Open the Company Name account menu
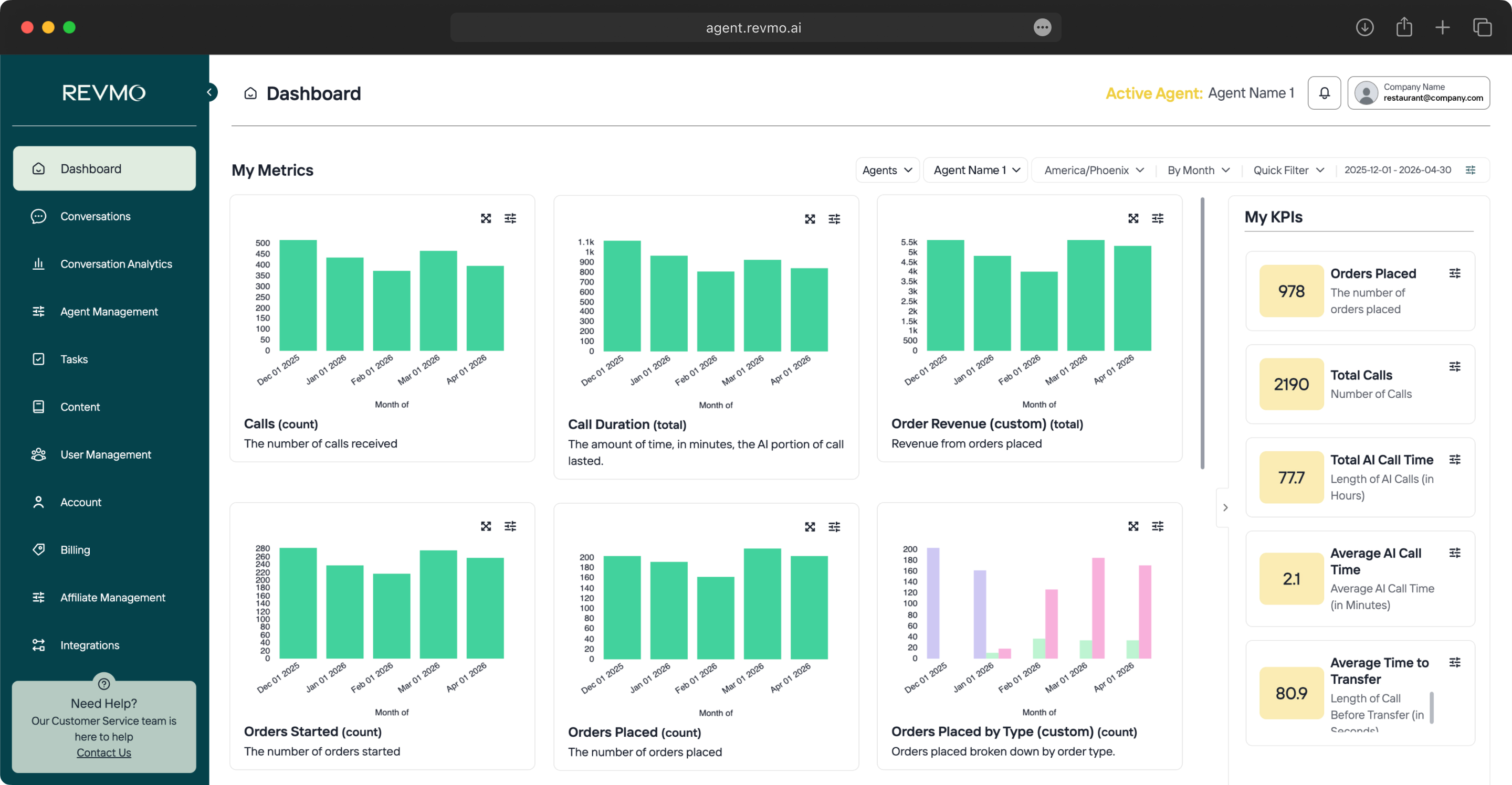The height and width of the screenshot is (785, 1512). coord(1418,93)
